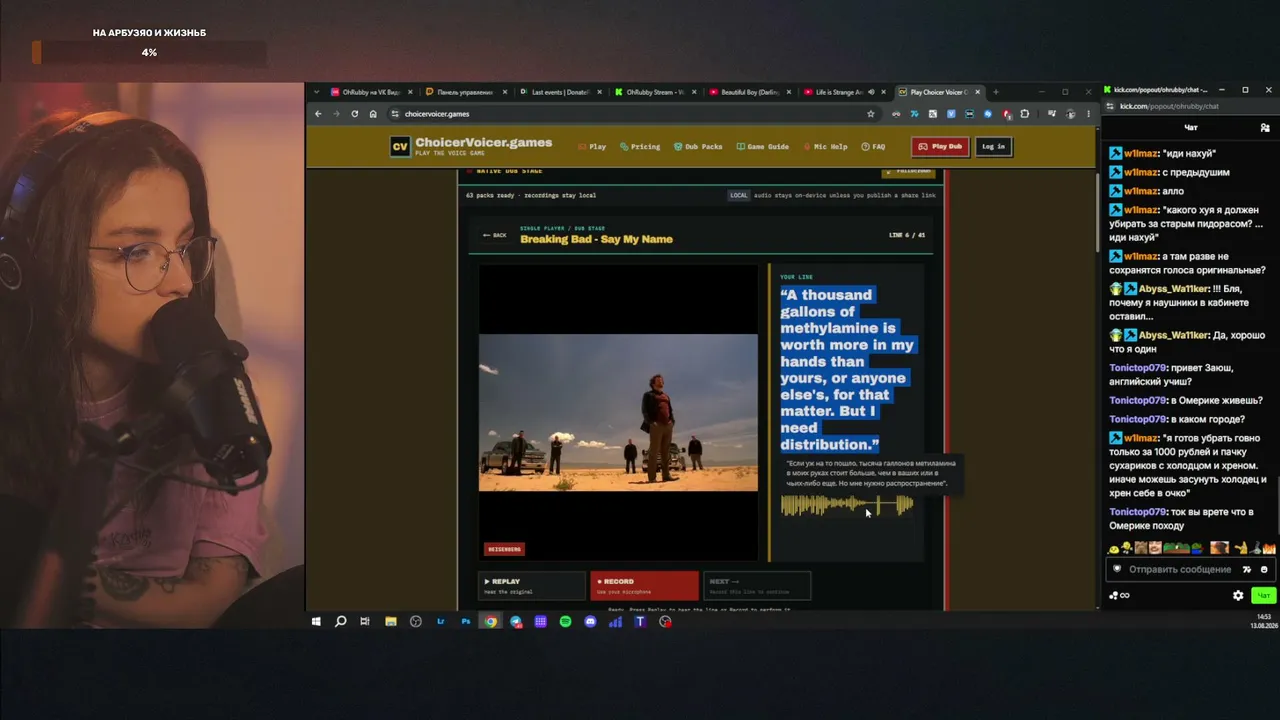Click the Log in button
This screenshot has height=720, width=1280.
click(x=993, y=147)
